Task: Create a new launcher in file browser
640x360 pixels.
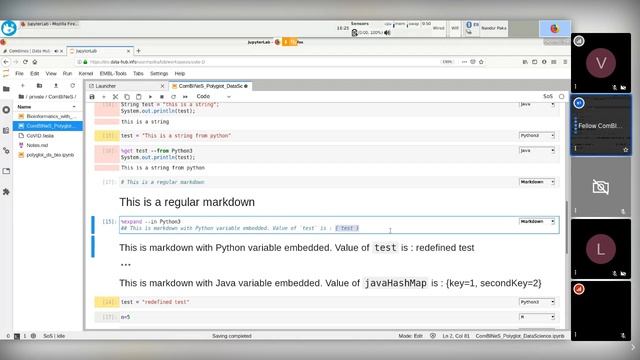Action: 23,86
